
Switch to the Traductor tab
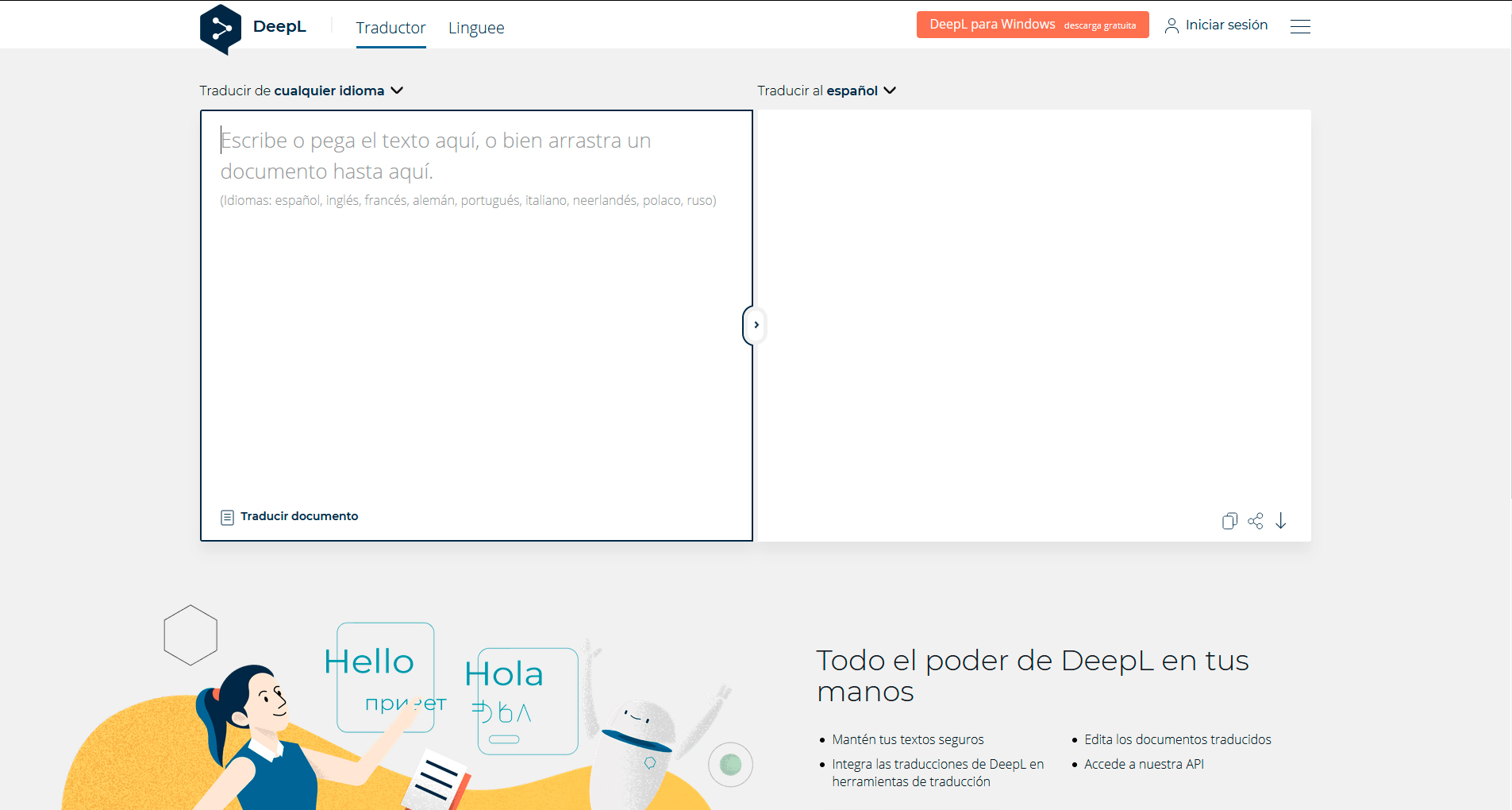click(391, 28)
